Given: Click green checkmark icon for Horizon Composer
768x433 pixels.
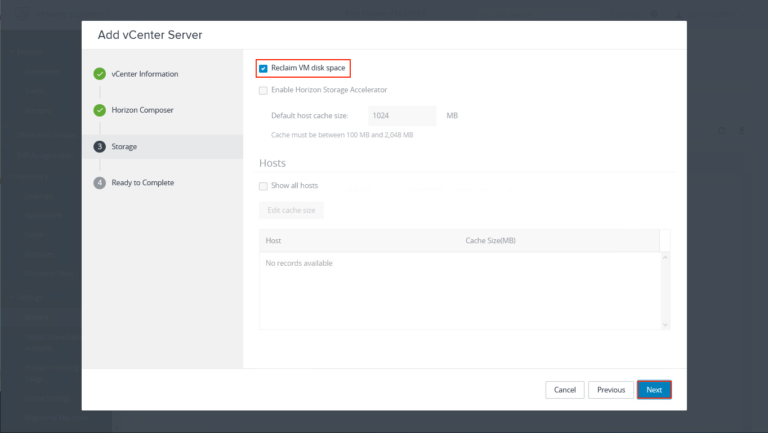Looking at the screenshot, I should 99,110.
